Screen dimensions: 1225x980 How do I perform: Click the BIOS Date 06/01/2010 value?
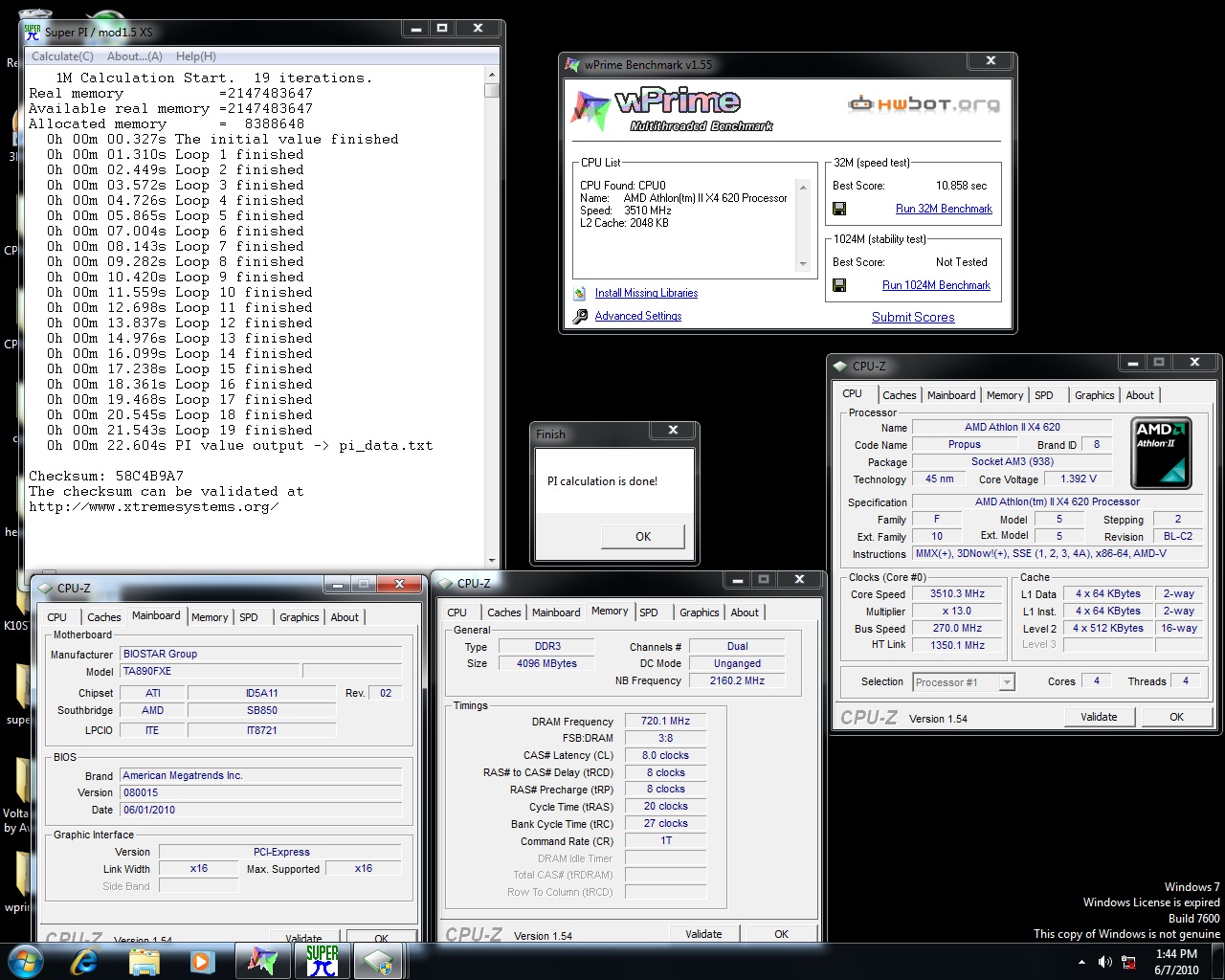point(261,810)
